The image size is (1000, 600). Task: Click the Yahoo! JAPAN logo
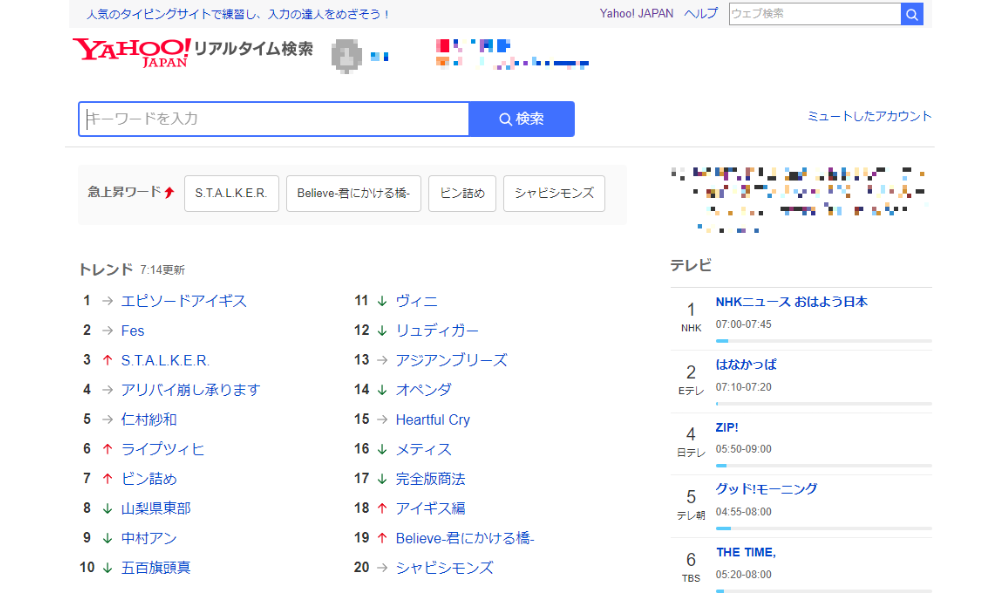(131, 51)
